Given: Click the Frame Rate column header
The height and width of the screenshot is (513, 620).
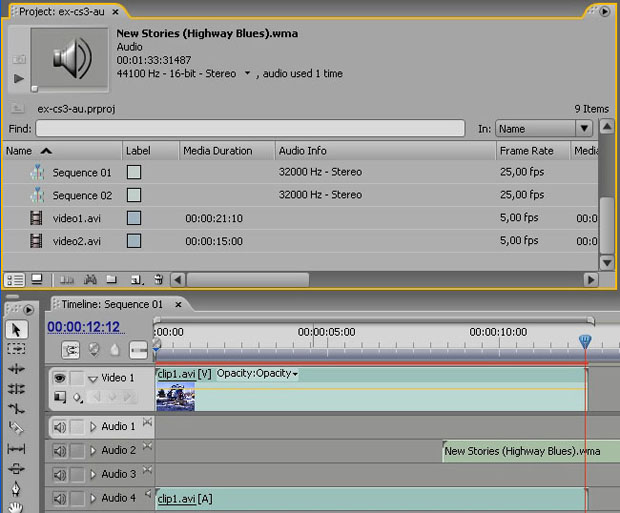Looking at the screenshot, I should pos(533,151).
